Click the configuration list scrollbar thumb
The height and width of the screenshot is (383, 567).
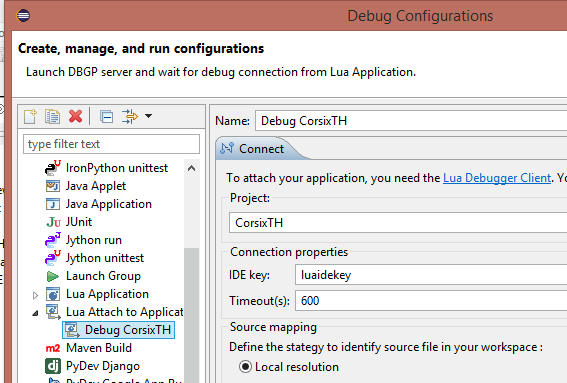(191, 315)
